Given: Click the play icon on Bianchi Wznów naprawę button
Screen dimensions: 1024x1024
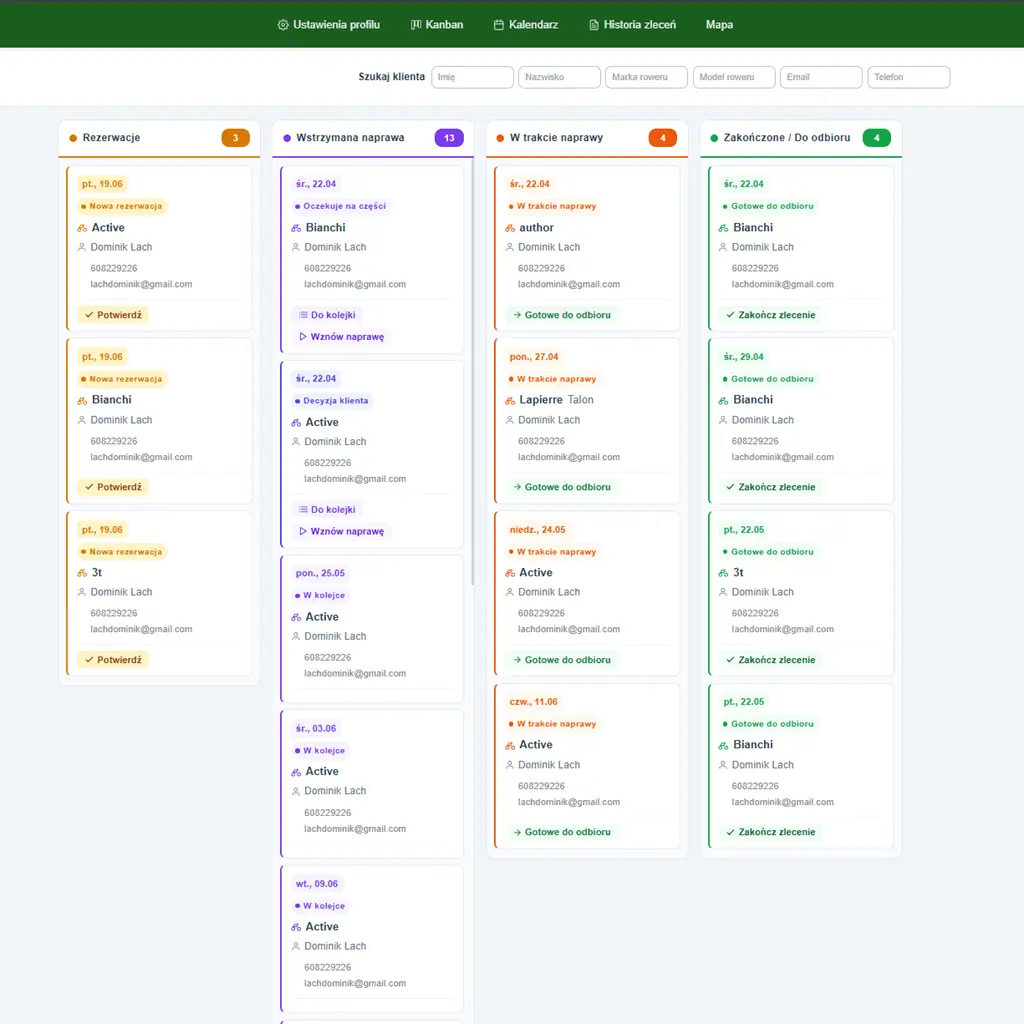Looking at the screenshot, I should pos(302,337).
